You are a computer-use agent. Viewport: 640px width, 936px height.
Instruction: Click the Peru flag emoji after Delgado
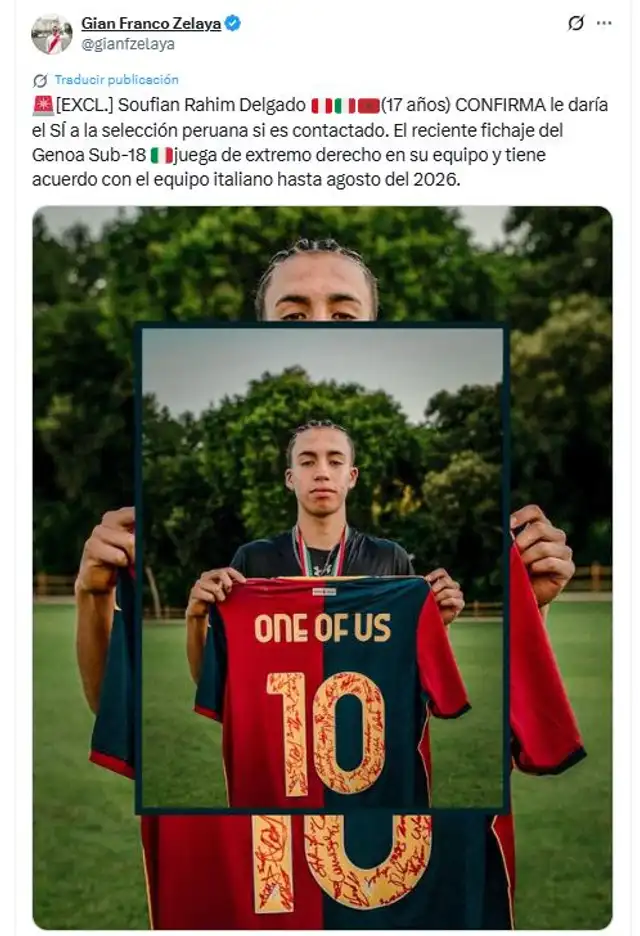pos(321,106)
